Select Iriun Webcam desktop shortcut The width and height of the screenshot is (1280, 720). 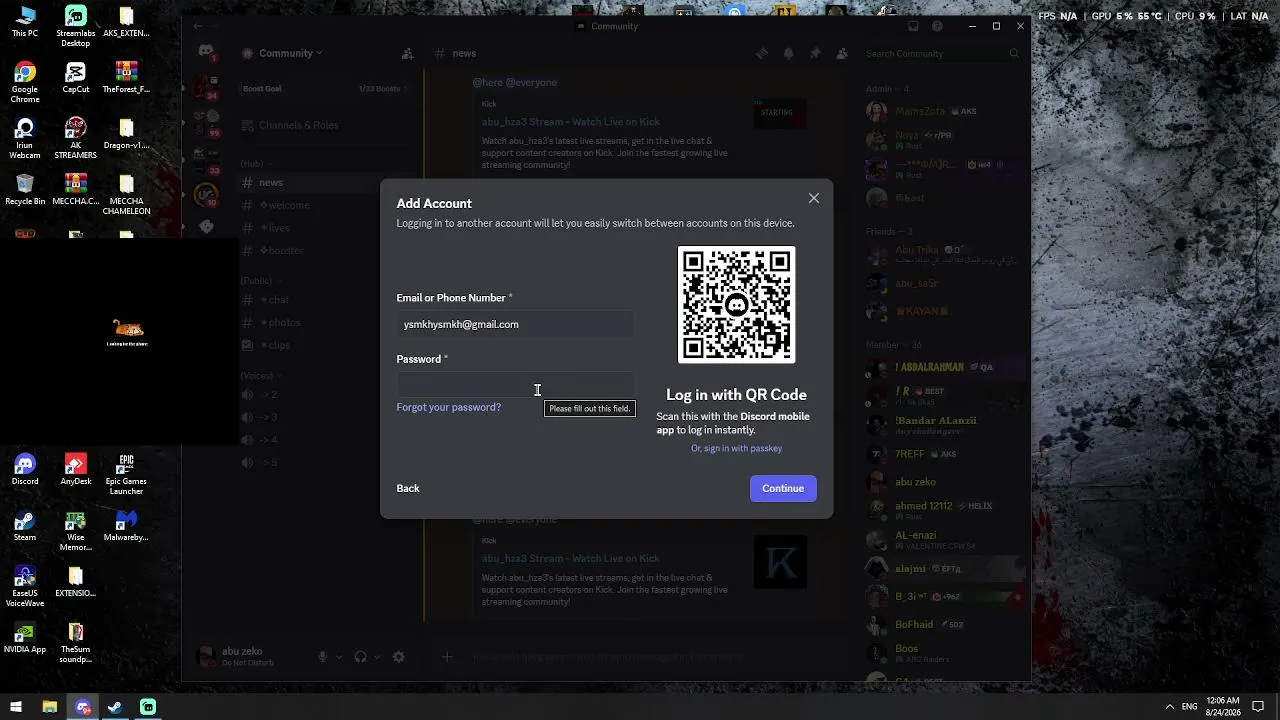click(x=25, y=139)
